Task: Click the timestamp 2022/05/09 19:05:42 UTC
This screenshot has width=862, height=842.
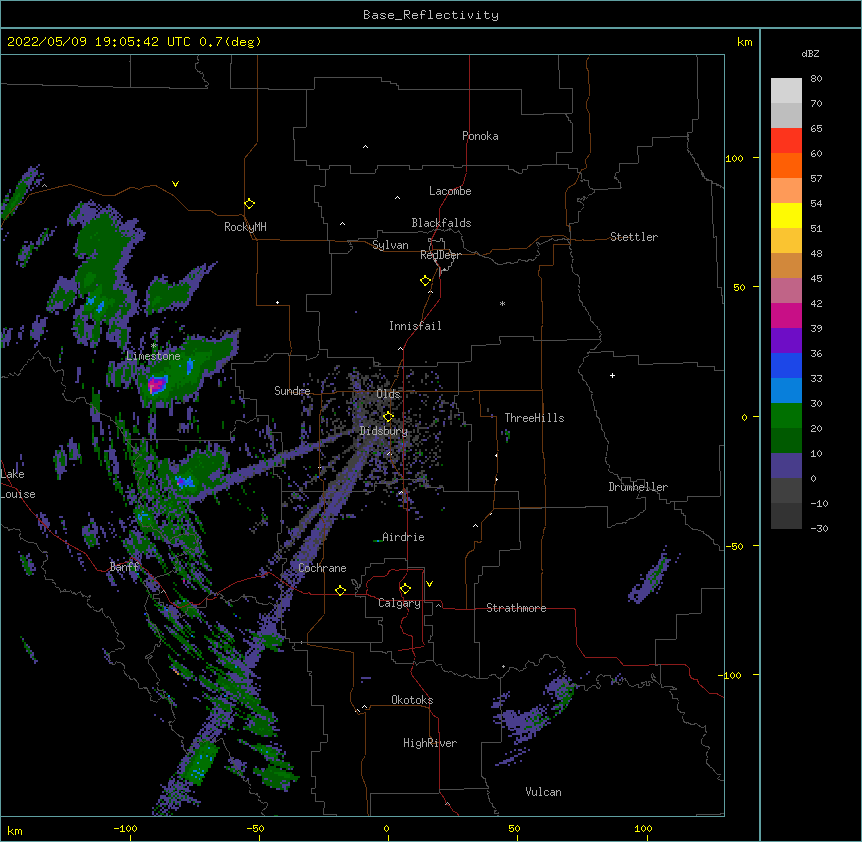Action: coord(99,42)
